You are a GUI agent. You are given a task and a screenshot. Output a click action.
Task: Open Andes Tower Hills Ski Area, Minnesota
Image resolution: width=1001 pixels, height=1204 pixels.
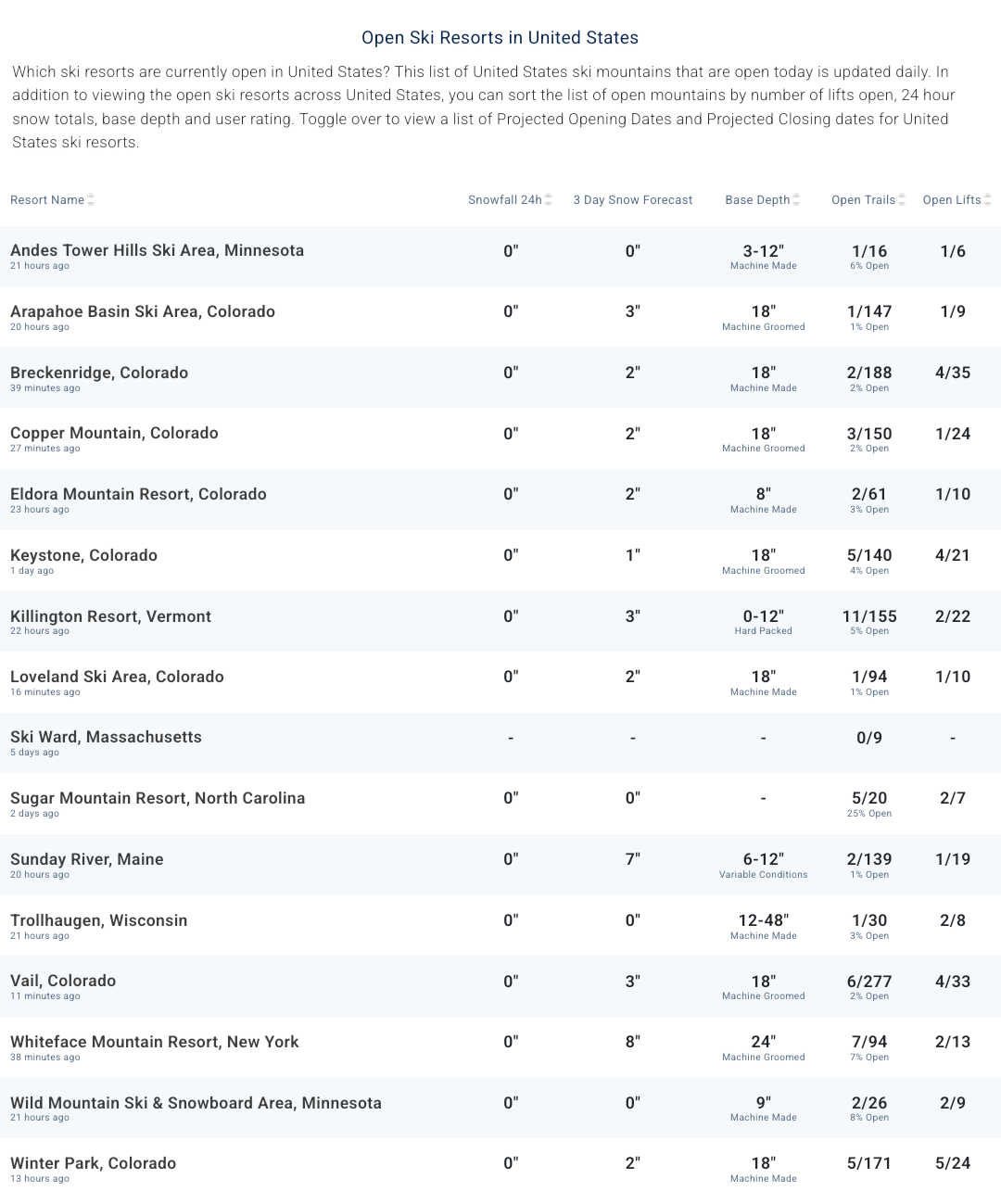pyautogui.click(x=157, y=250)
